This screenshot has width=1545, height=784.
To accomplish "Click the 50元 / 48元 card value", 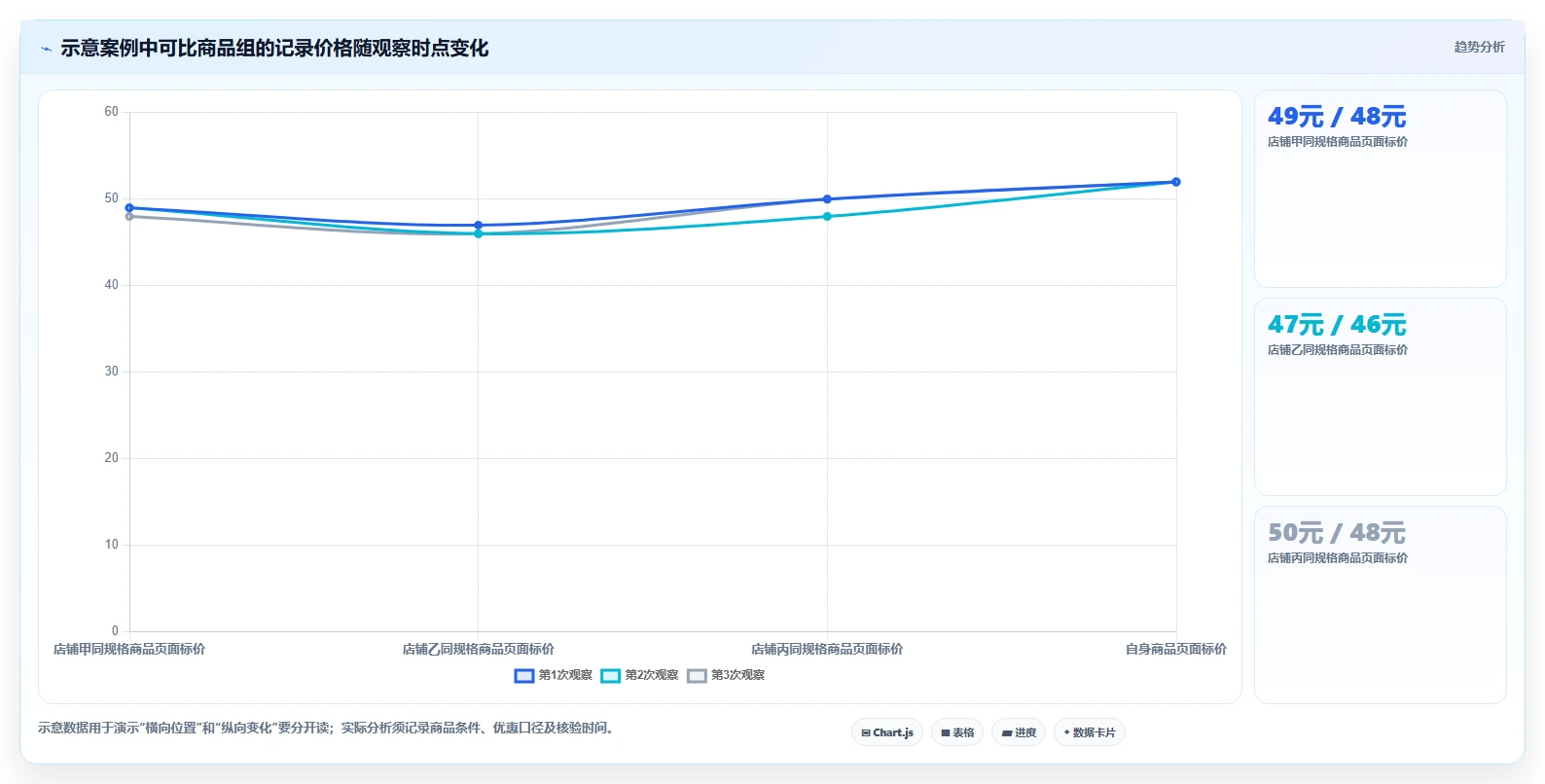I will tap(1337, 533).
